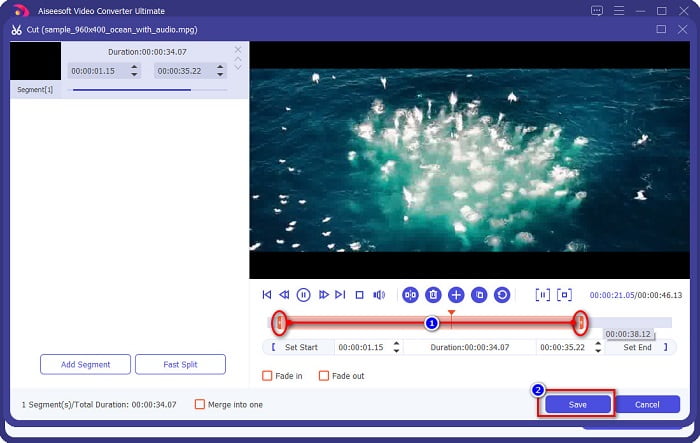Click the Delete segment trash icon
The height and width of the screenshot is (443, 700).
[433, 295]
